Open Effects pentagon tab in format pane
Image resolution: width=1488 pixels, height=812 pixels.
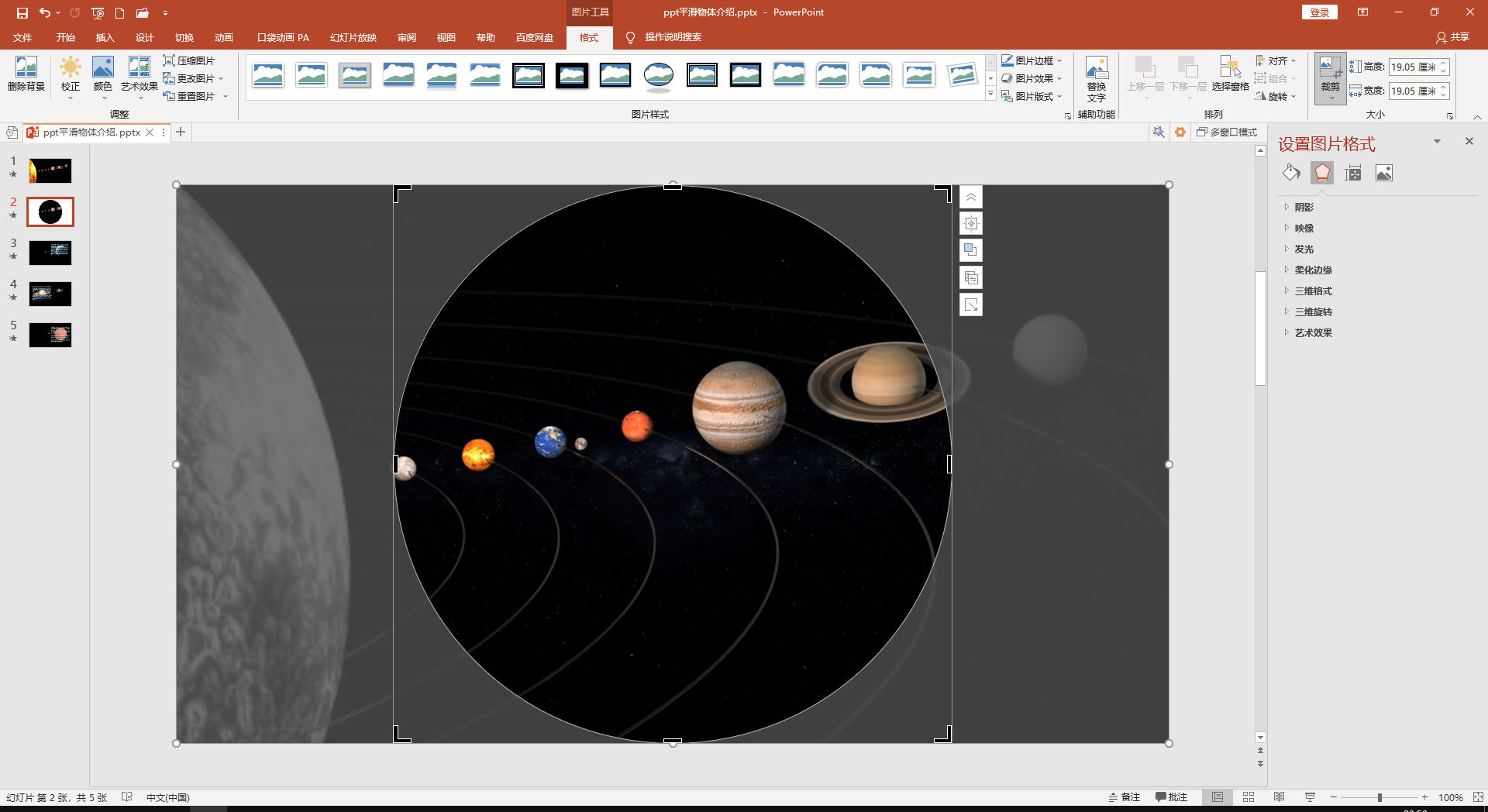tap(1322, 173)
